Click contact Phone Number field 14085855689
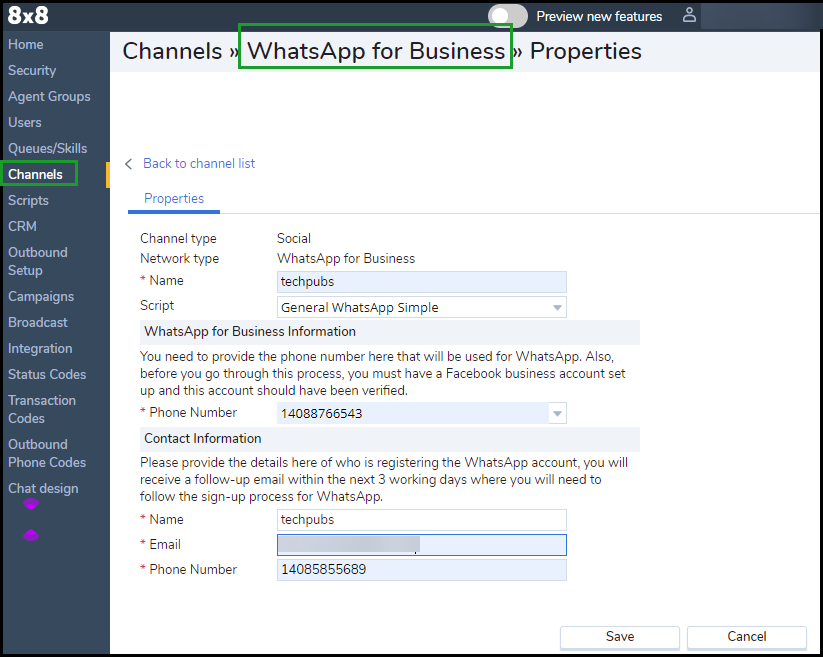823x657 pixels. click(421, 570)
